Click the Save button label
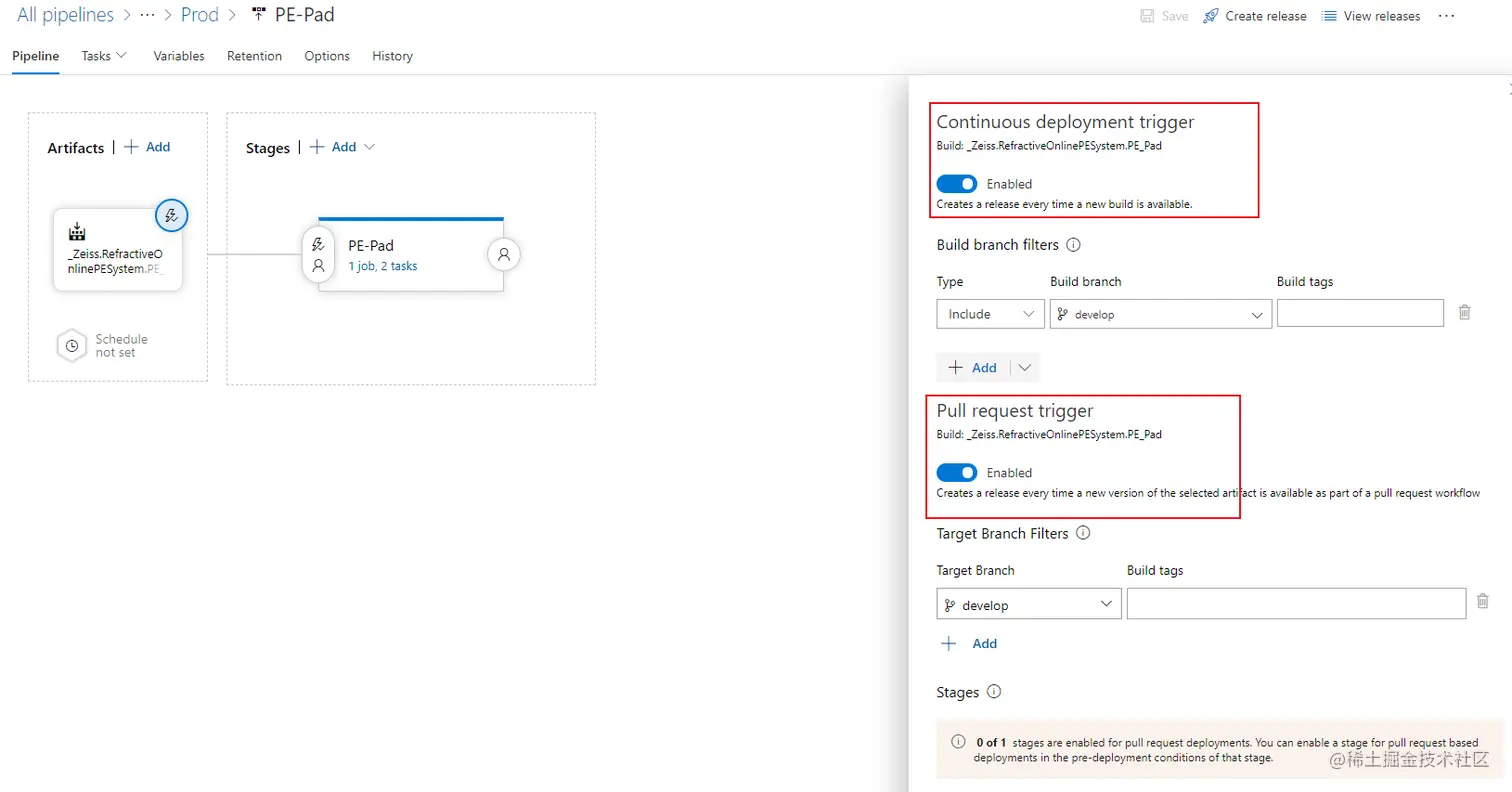 point(1175,16)
